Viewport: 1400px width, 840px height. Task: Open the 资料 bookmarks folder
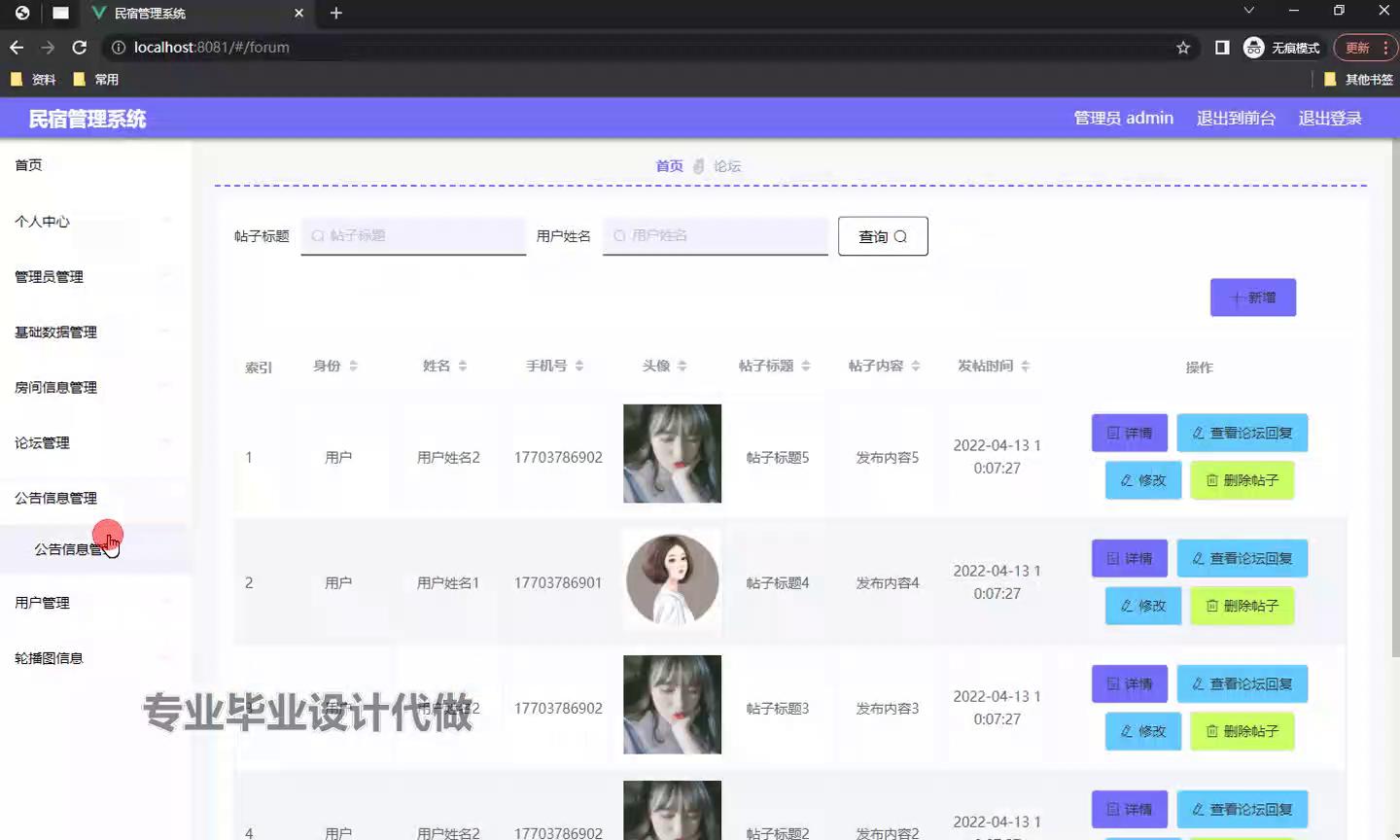[x=33, y=80]
